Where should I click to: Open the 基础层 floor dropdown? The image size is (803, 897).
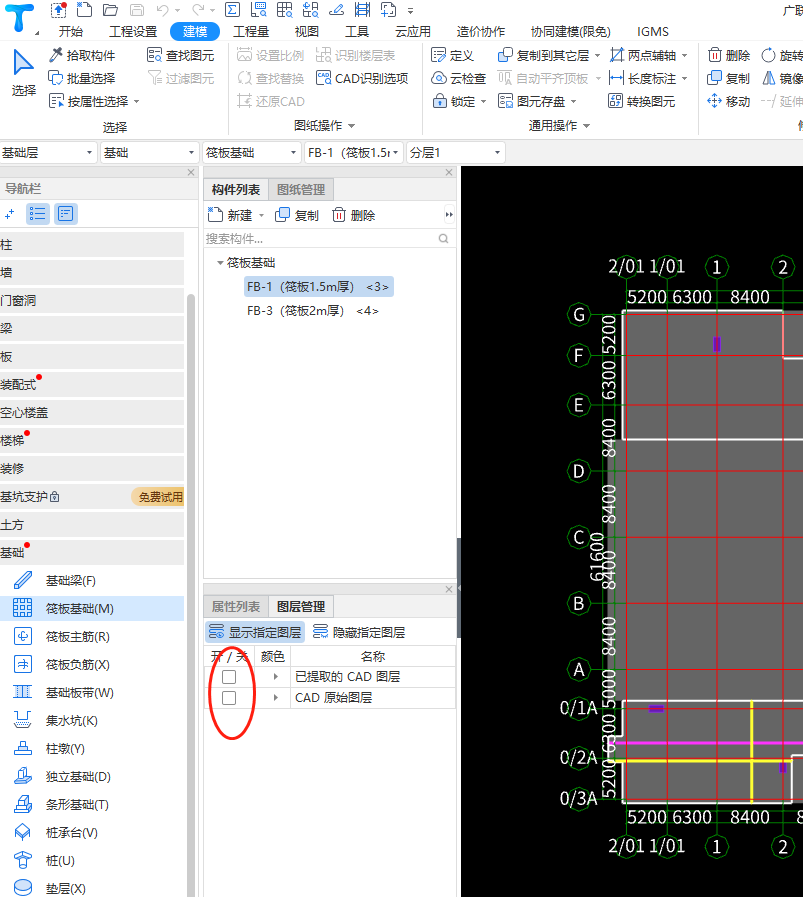(47, 153)
